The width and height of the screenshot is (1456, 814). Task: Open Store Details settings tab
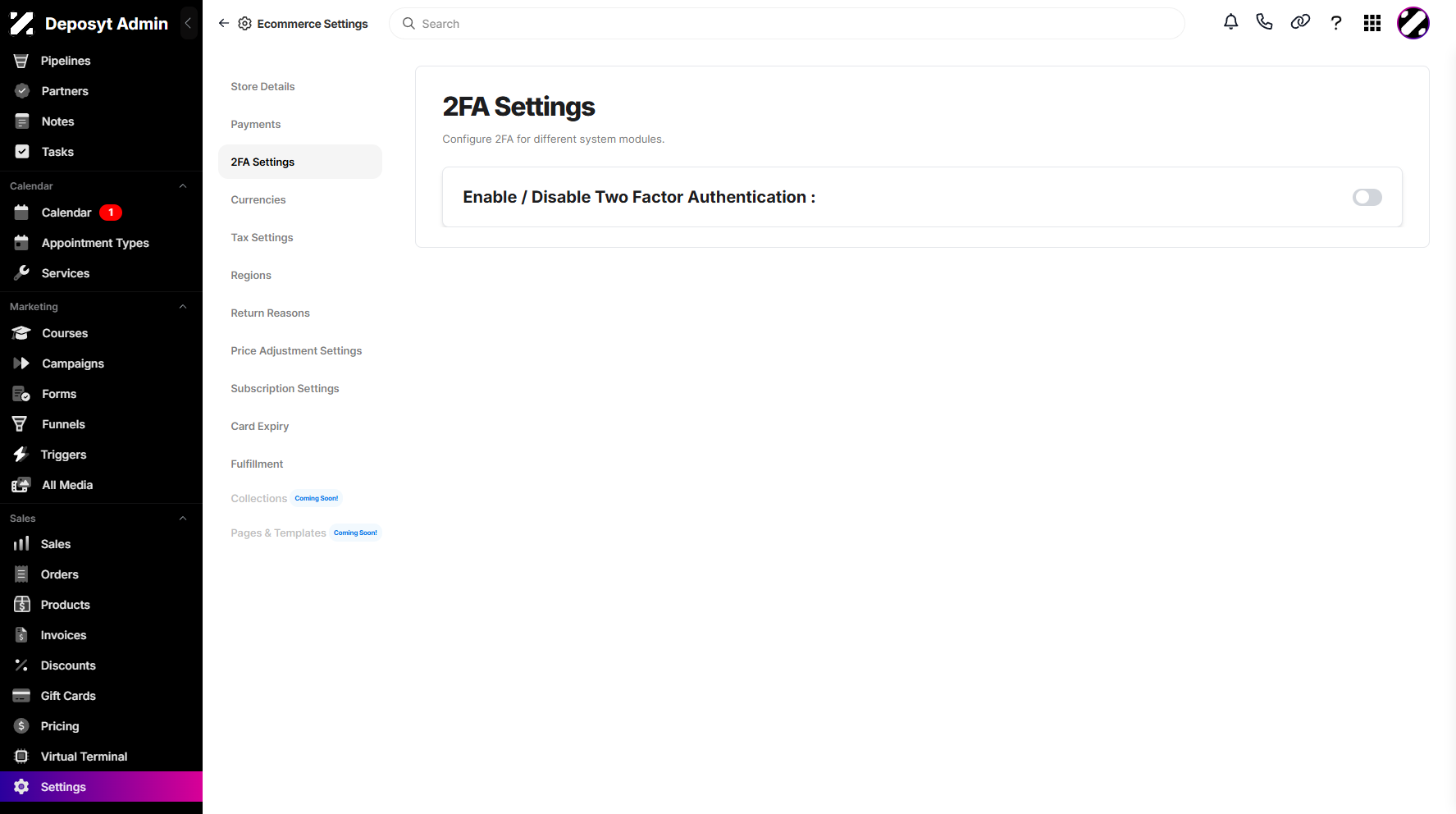click(x=300, y=86)
